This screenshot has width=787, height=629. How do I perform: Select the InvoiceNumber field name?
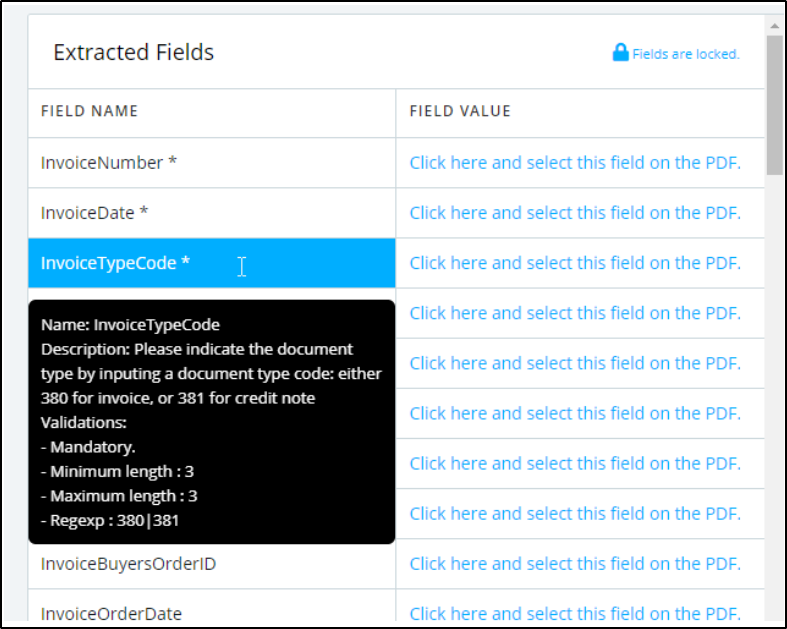coord(109,162)
